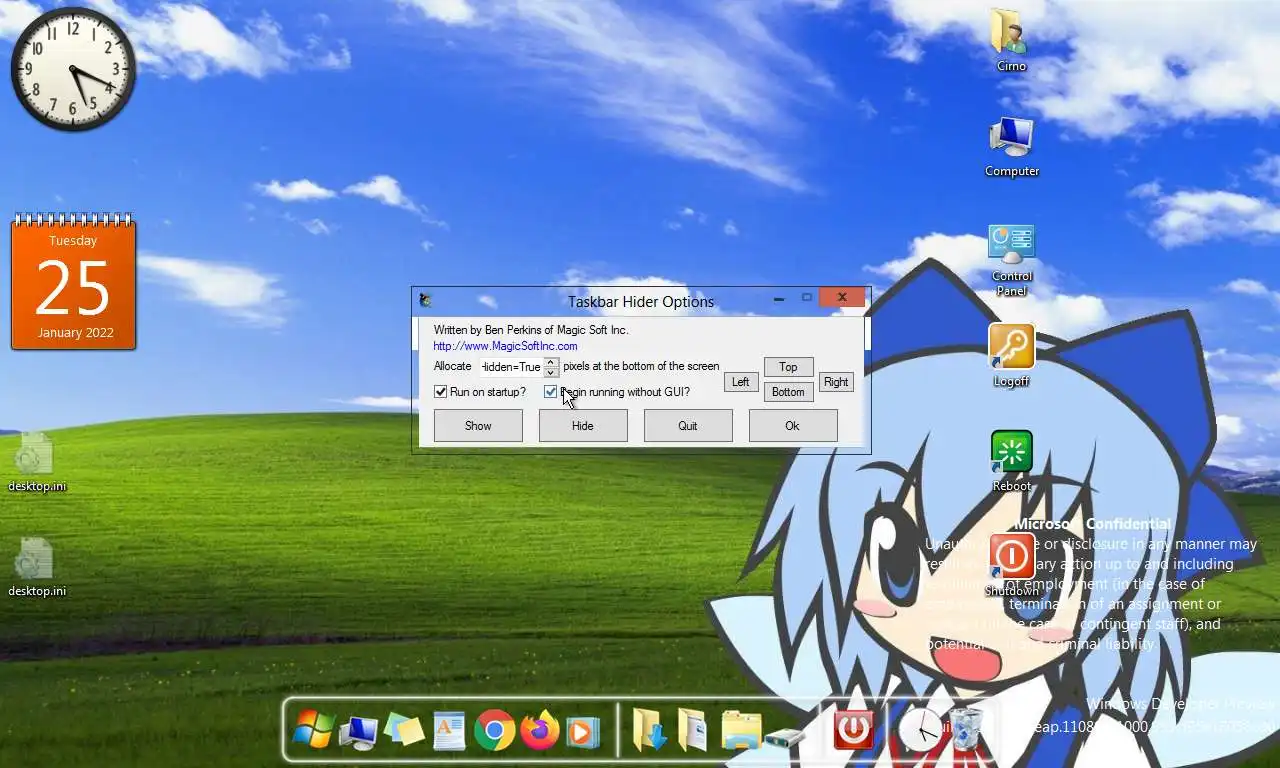Open the File Explorer icon in the dock
This screenshot has width=1280, height=768.
tap(741, 731)
